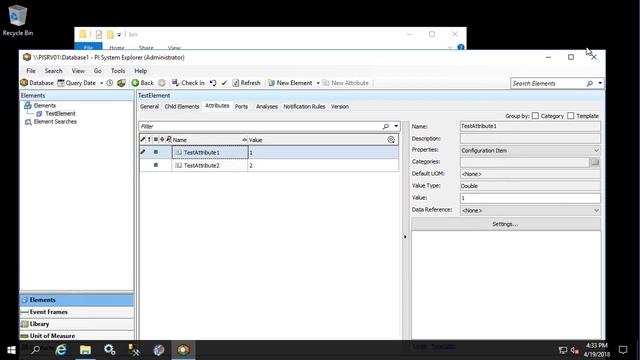Click the New Element toolbar button
This screenshot has width=640, height=360.
coord(290,83)
